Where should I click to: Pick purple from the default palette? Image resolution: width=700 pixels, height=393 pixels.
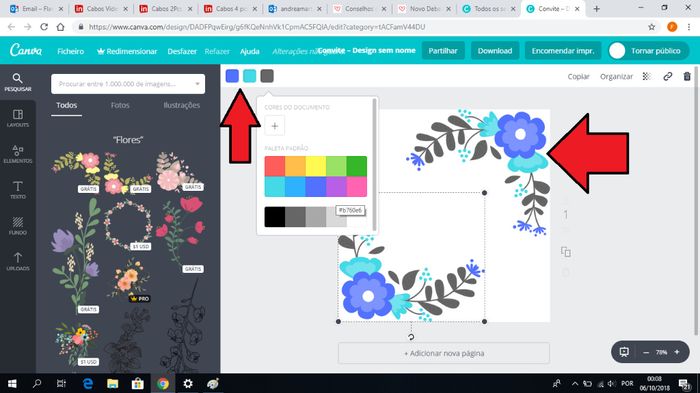tap(336, 187)
